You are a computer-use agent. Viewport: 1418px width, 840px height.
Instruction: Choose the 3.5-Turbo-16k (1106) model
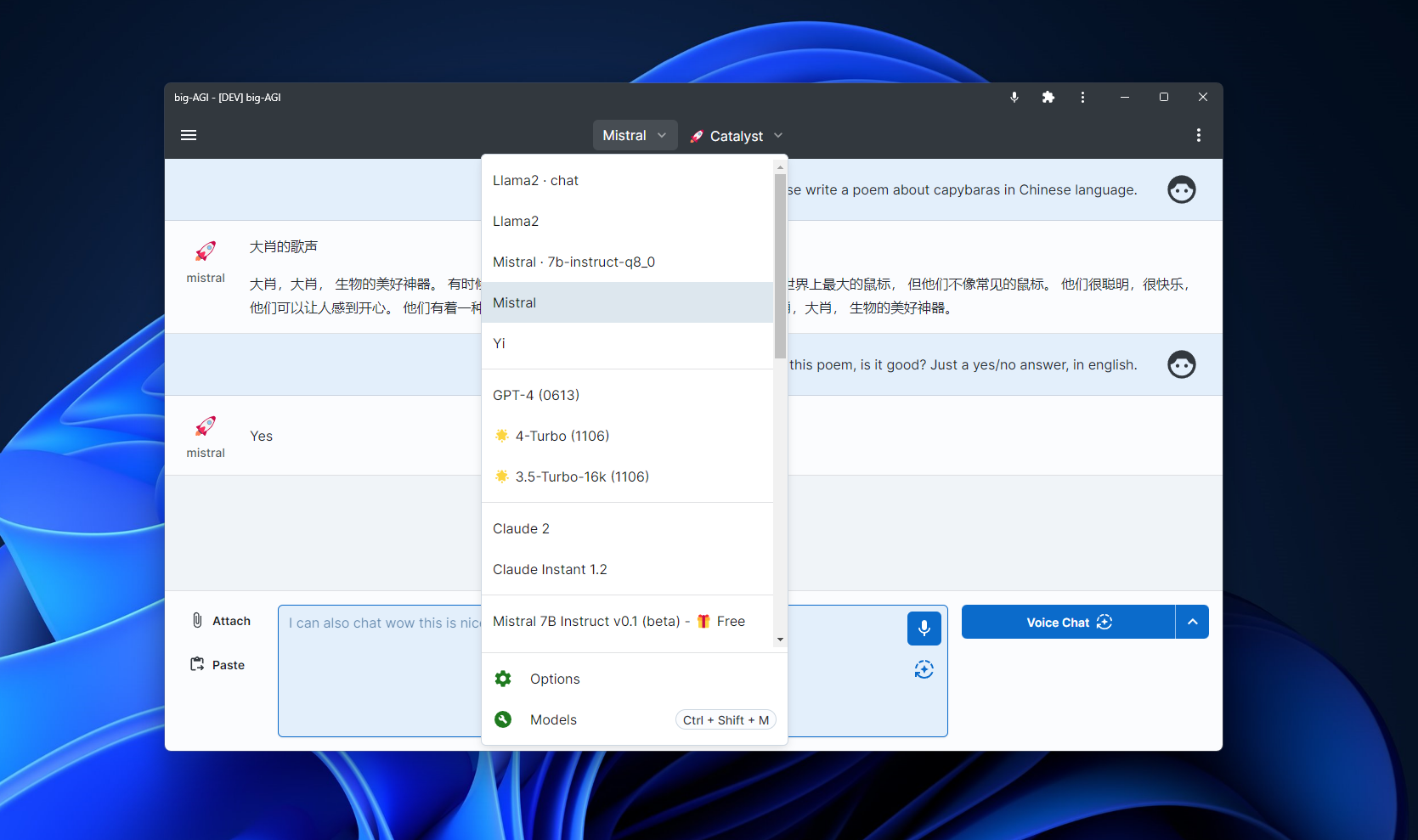click(x=627, y=476)
